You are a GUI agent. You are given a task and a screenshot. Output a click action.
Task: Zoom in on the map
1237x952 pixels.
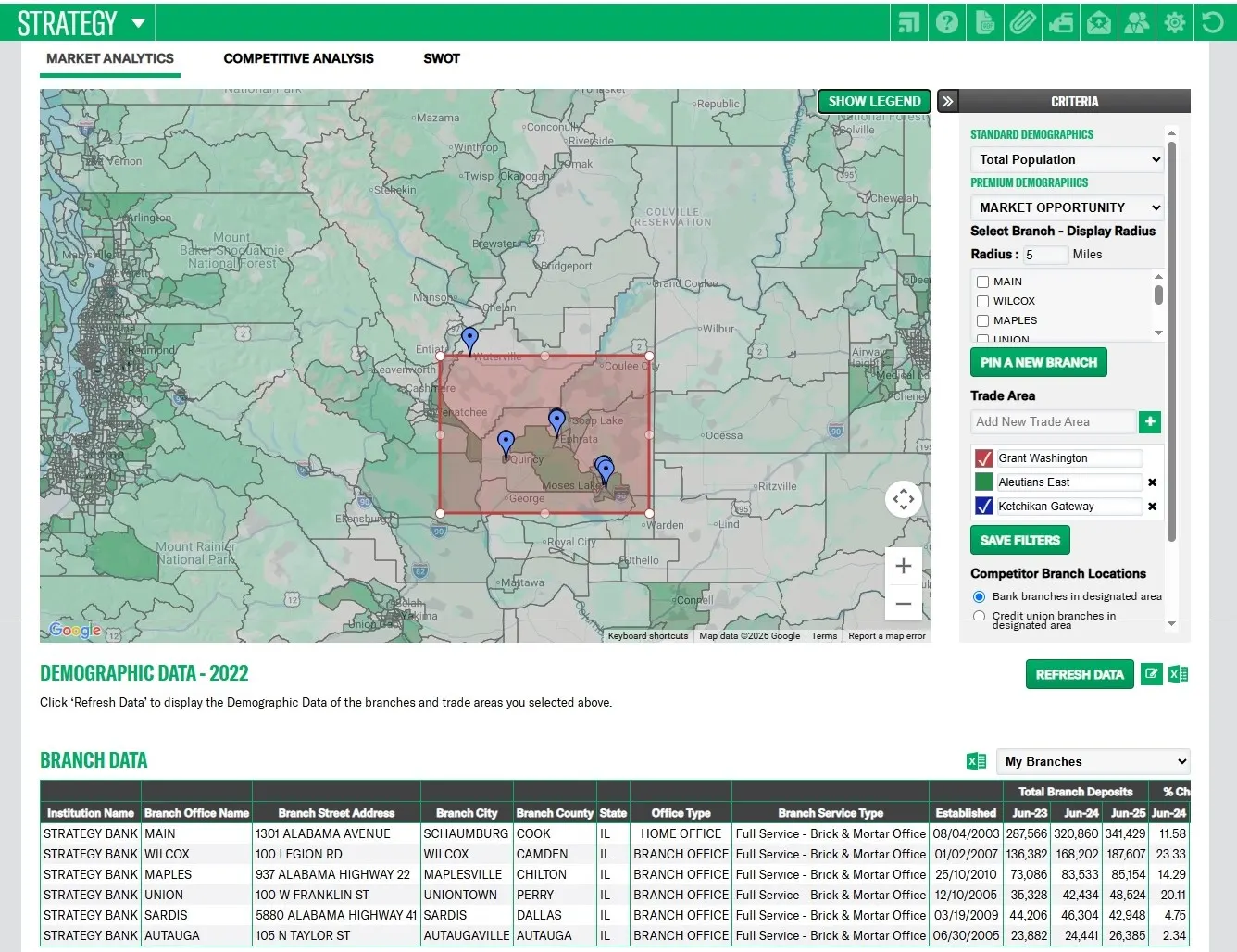click(904, 566)
